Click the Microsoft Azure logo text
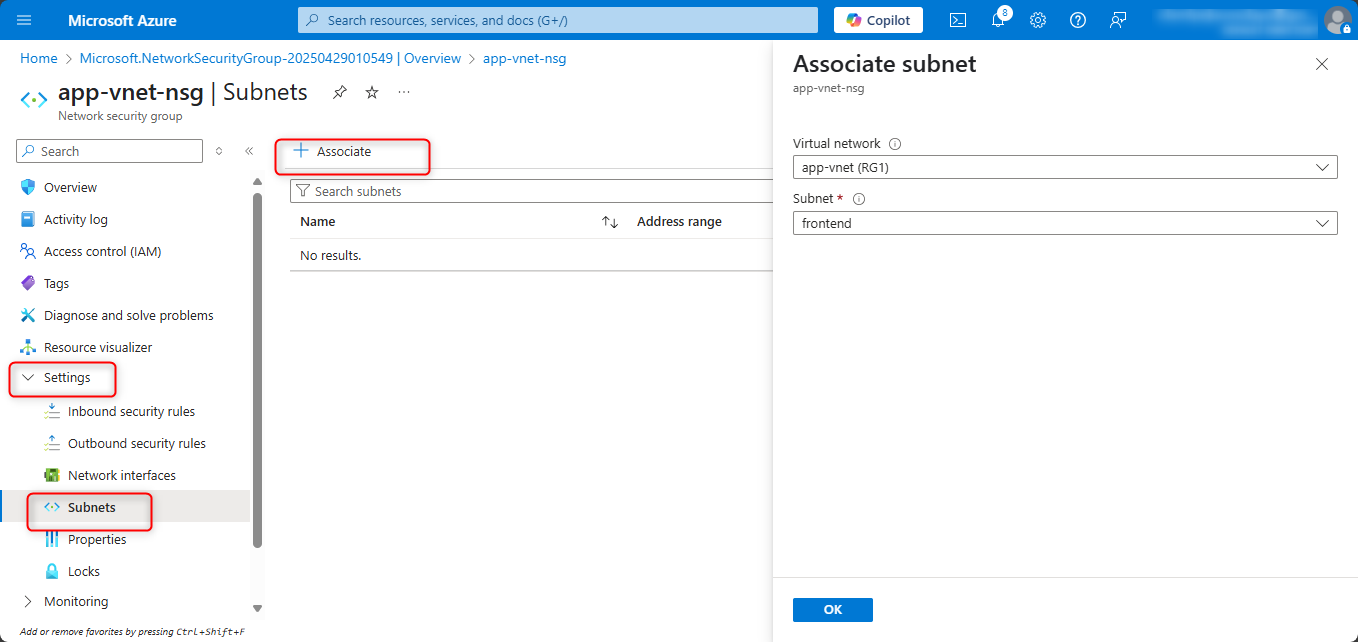 (122, 20)
